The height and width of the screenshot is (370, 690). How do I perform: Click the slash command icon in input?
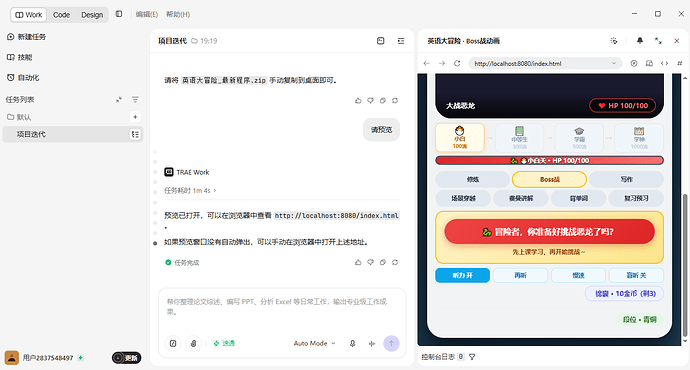(173, 344)
